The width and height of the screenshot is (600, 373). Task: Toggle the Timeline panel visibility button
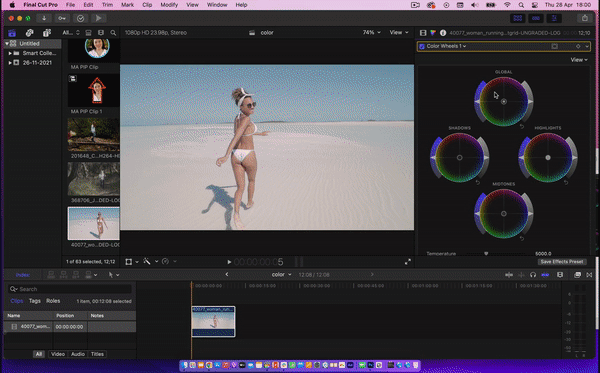pos(536,18)
